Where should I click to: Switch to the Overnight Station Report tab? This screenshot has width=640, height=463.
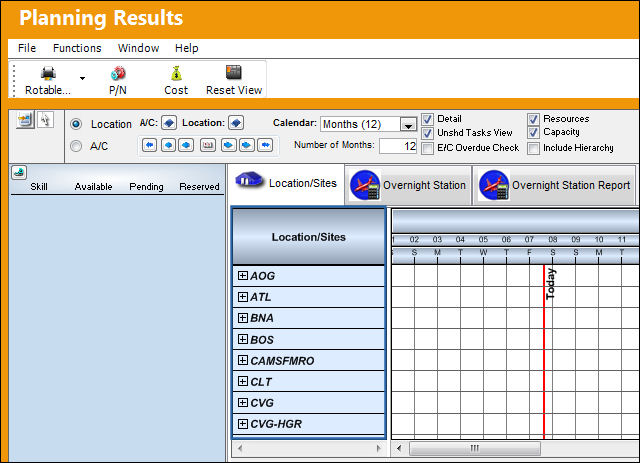coord(555,185)
